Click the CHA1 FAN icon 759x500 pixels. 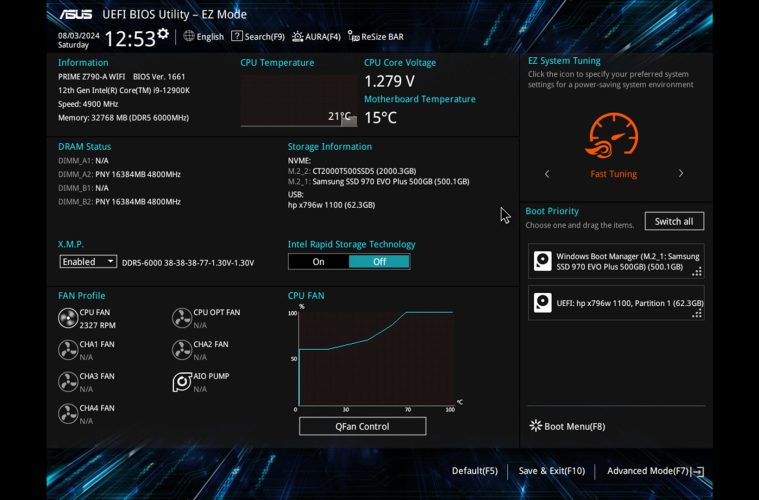click(68, 350)
